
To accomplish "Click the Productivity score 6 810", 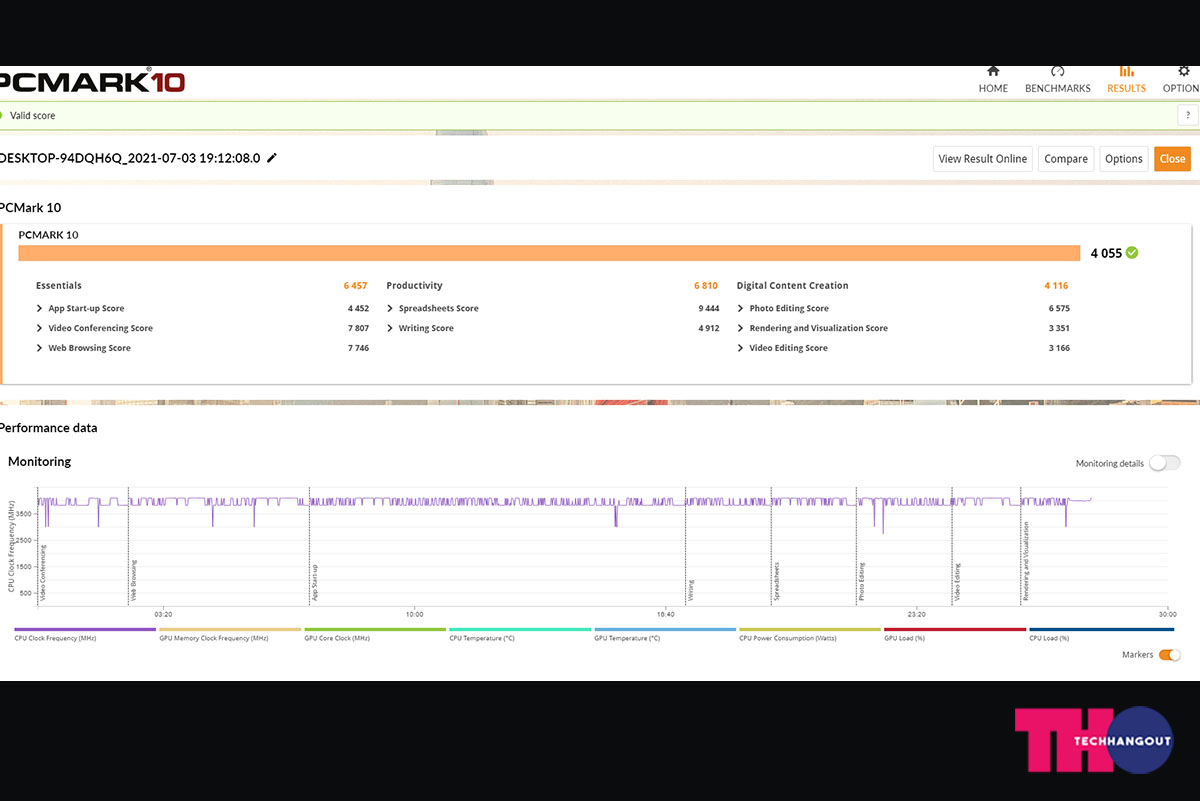I will coord(706,286).
